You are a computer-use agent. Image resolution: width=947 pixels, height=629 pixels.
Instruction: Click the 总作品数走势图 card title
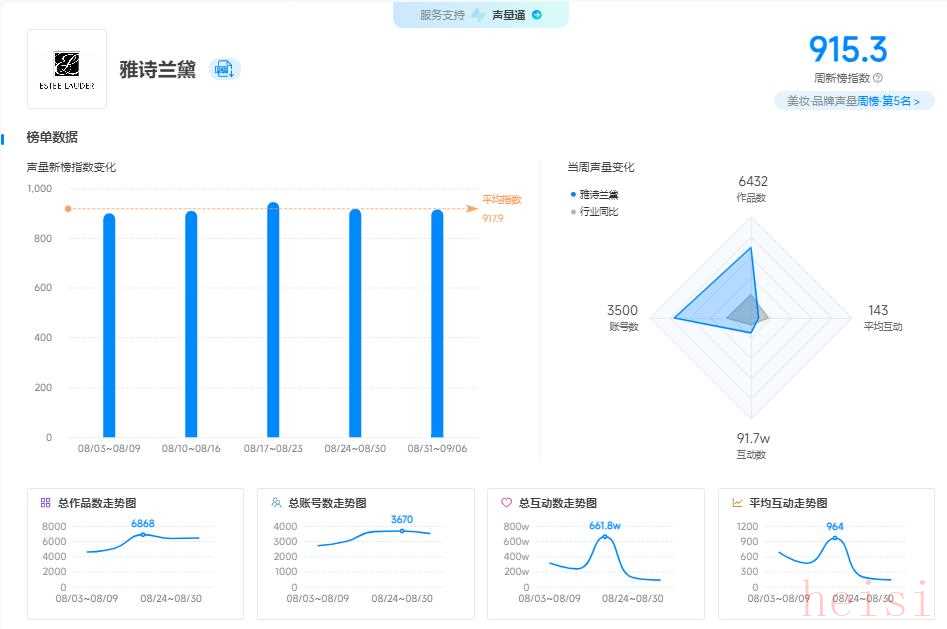97,503
